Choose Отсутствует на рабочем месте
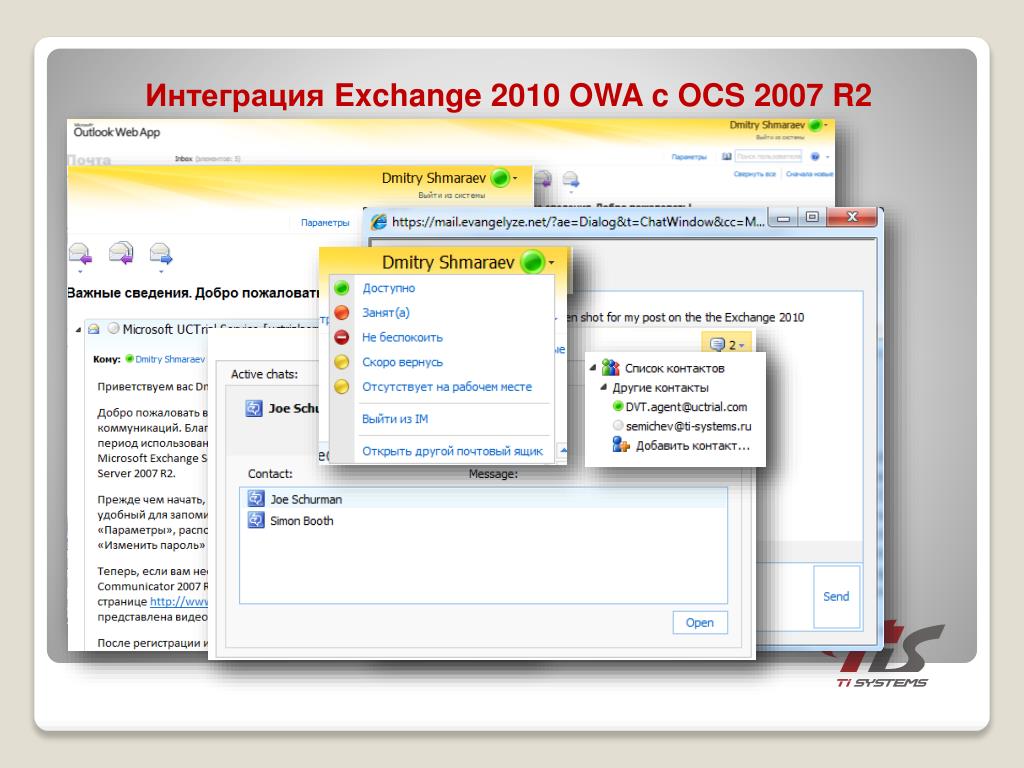Image resolution: width=1024 pixels, height=768 pixels. (447, 387)
